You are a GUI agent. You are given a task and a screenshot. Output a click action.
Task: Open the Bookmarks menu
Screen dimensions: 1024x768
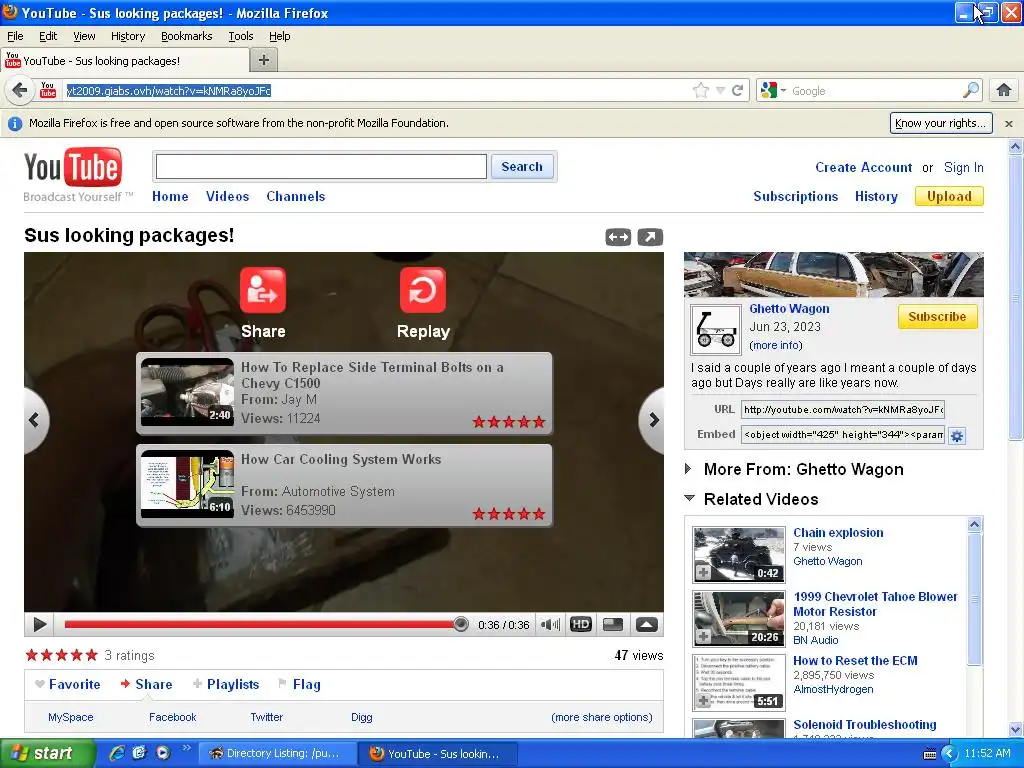186,36
